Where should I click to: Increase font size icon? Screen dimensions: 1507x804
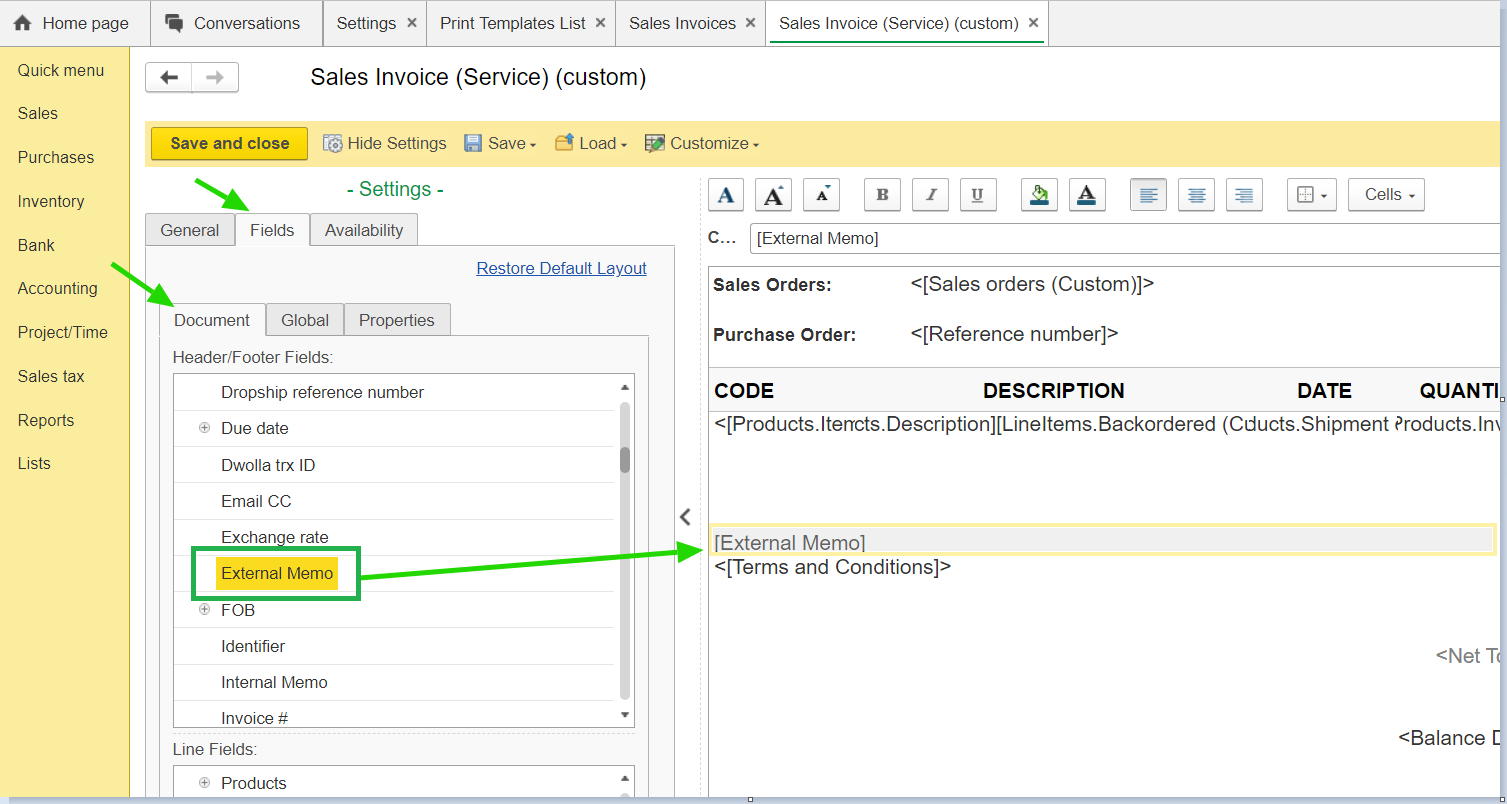click(773, 195)
